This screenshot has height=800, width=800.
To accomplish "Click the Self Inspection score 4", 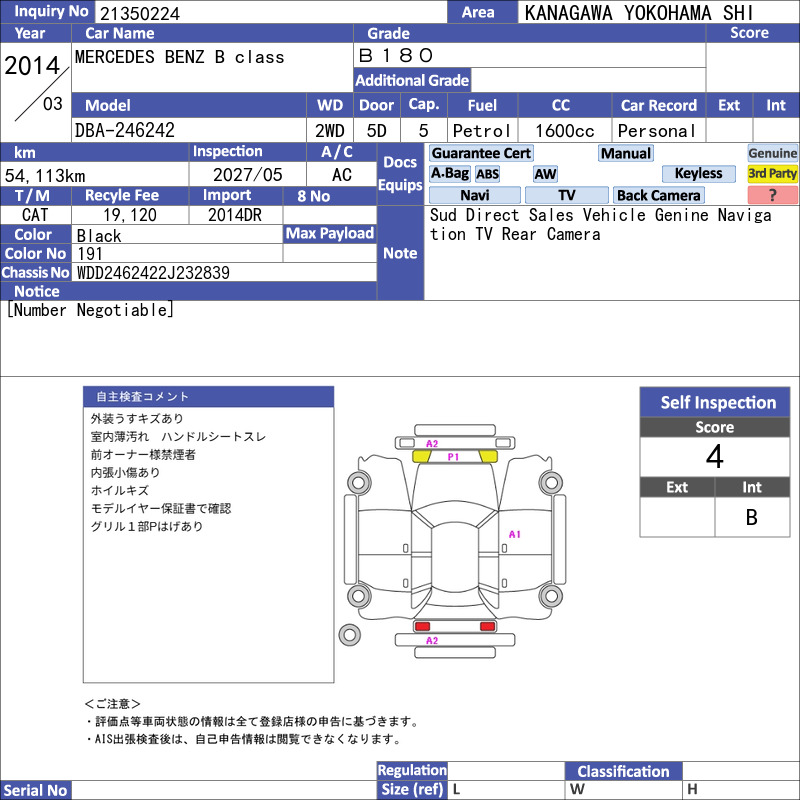I will [x=714, y=456].
